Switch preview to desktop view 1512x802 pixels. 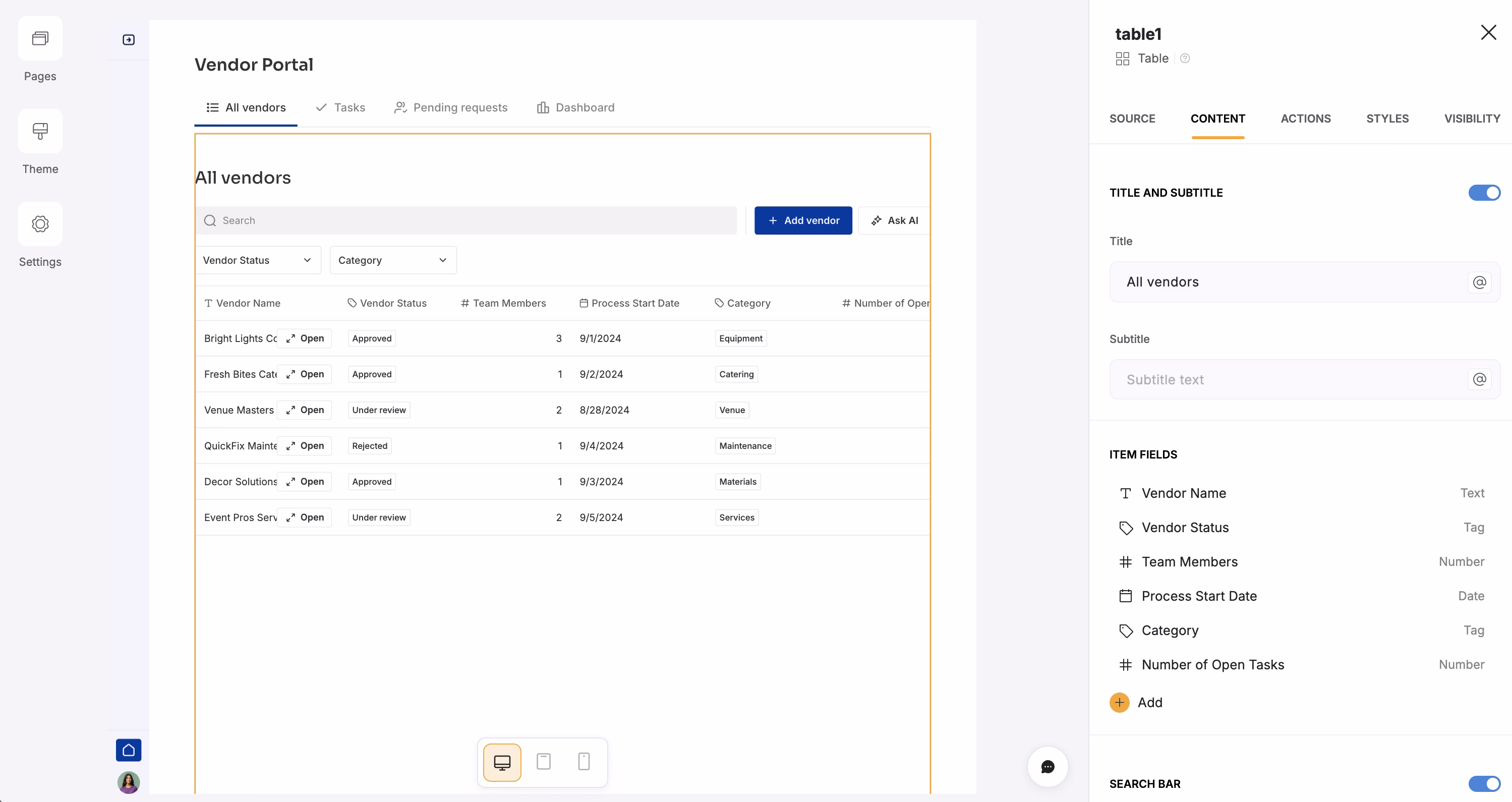[x=502, y=762]
